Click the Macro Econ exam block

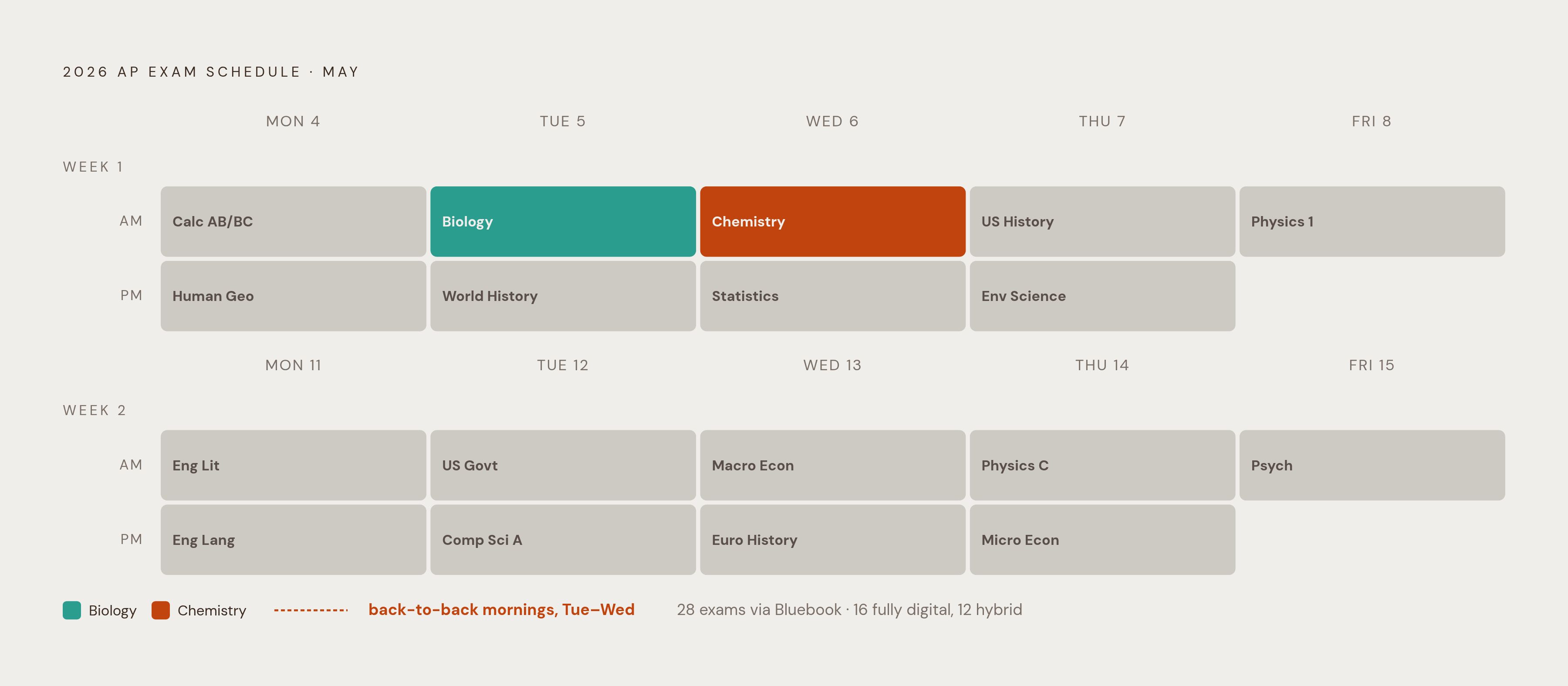pyautogui.click(x=833, y=465)
